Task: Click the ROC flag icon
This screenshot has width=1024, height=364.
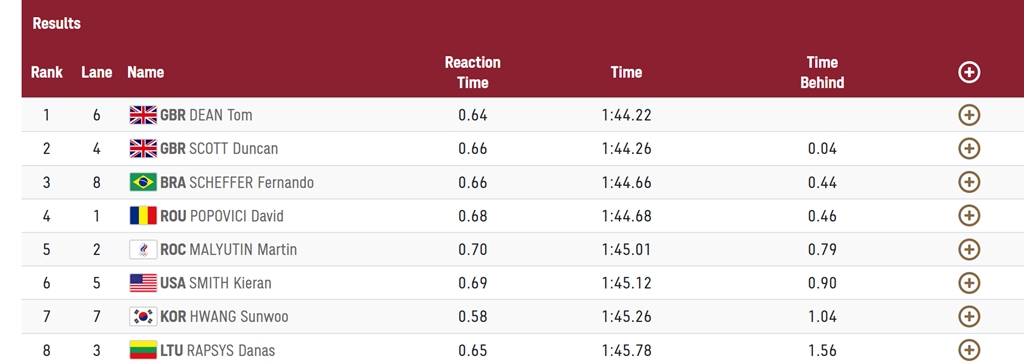Action: tap(143, 250)
